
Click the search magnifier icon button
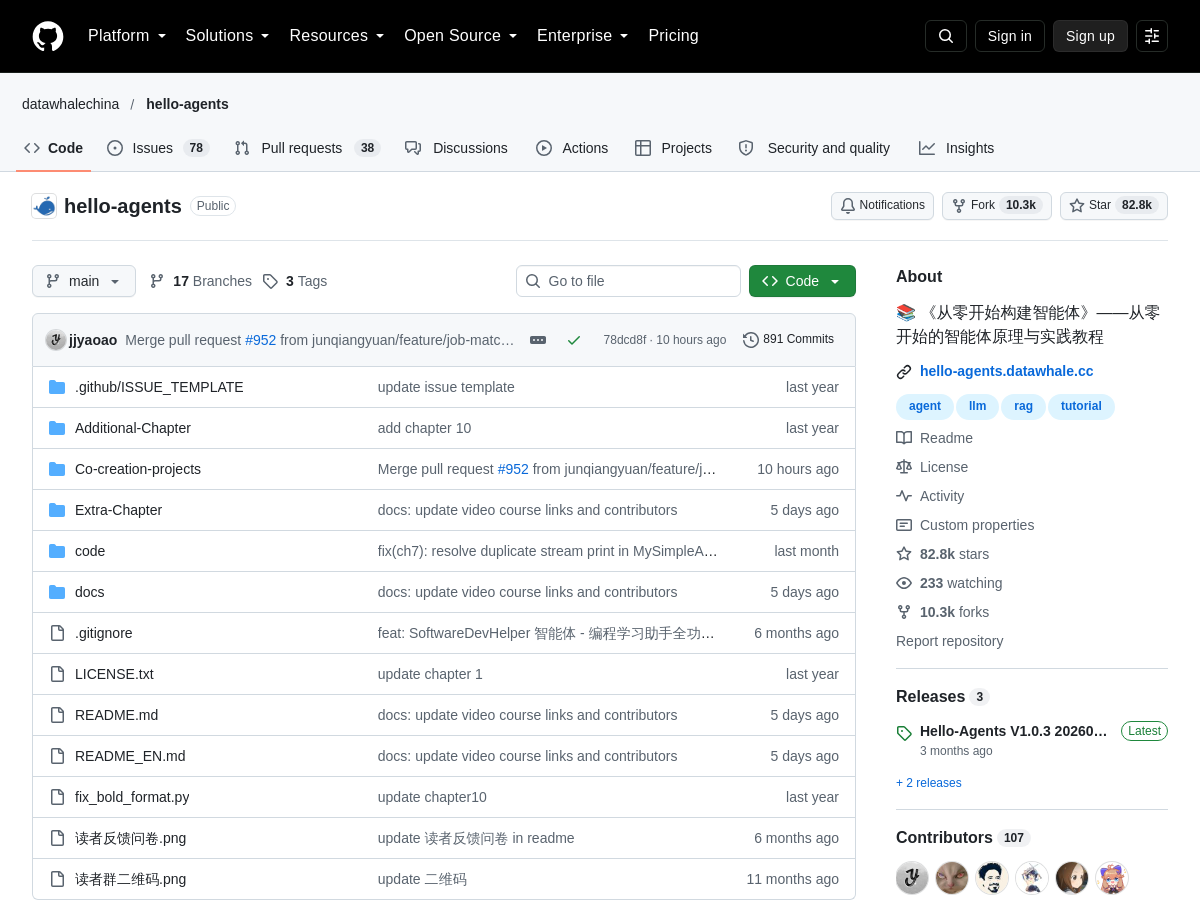pos(946,36)
